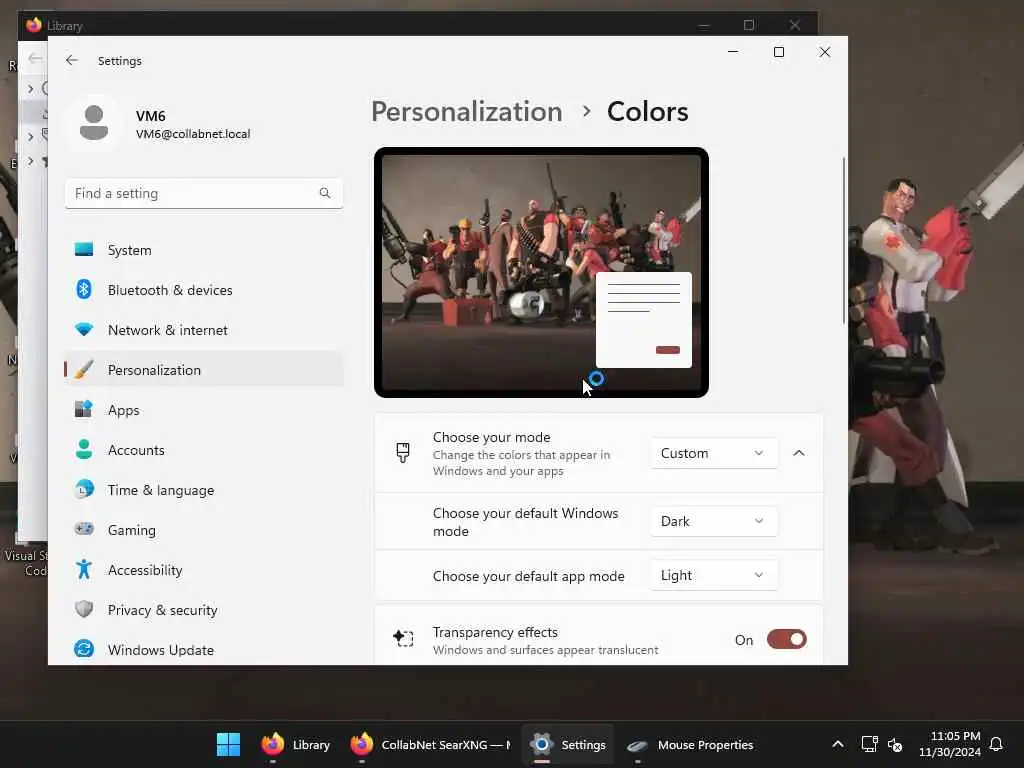Click the Library window title bar text
Screen dimensions: 1024x768
coord(65,26)
